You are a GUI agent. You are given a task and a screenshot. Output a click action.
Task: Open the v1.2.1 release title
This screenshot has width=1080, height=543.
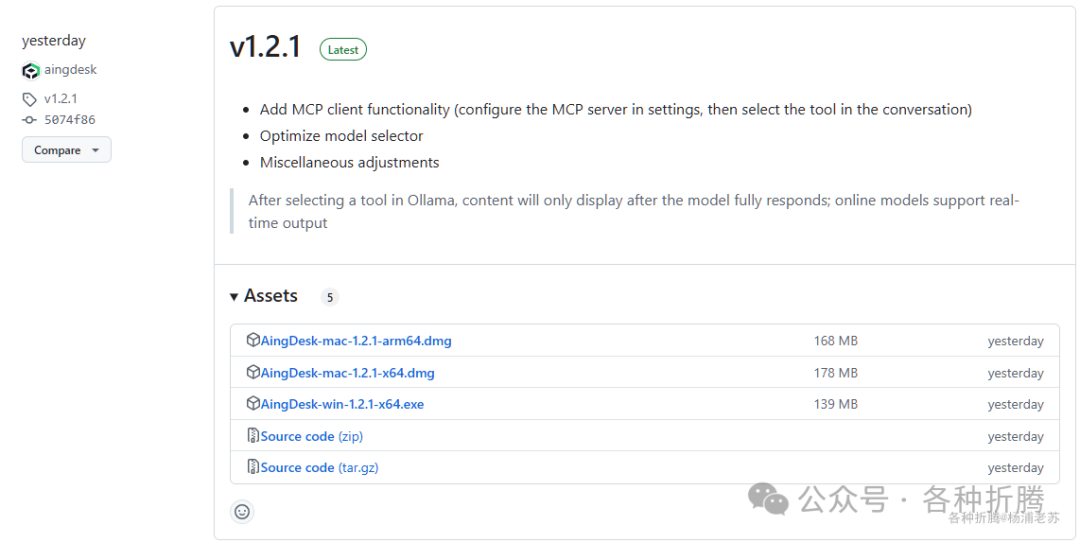click(265, 48)
